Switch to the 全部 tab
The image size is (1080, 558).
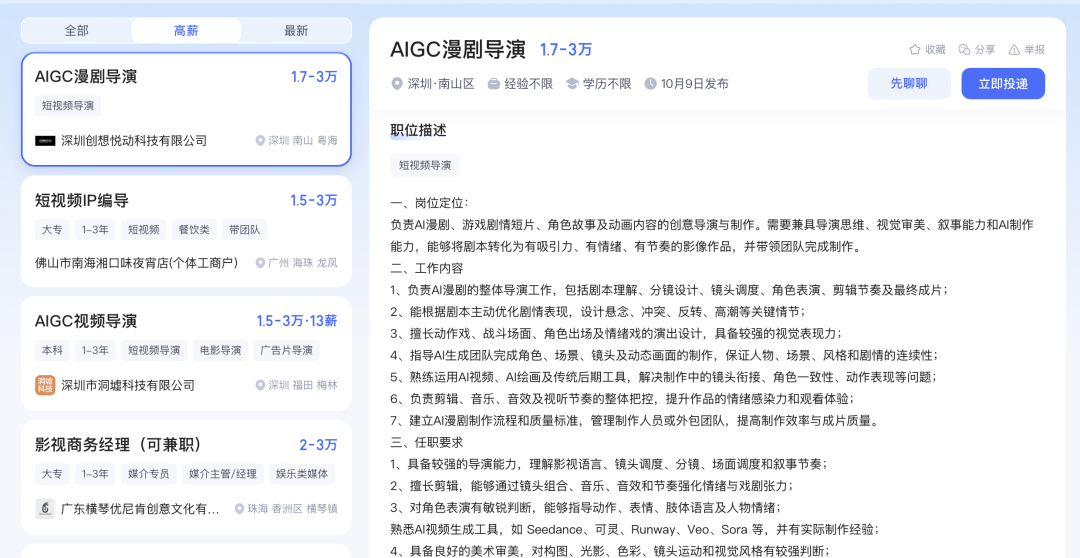tap(76, 30)
